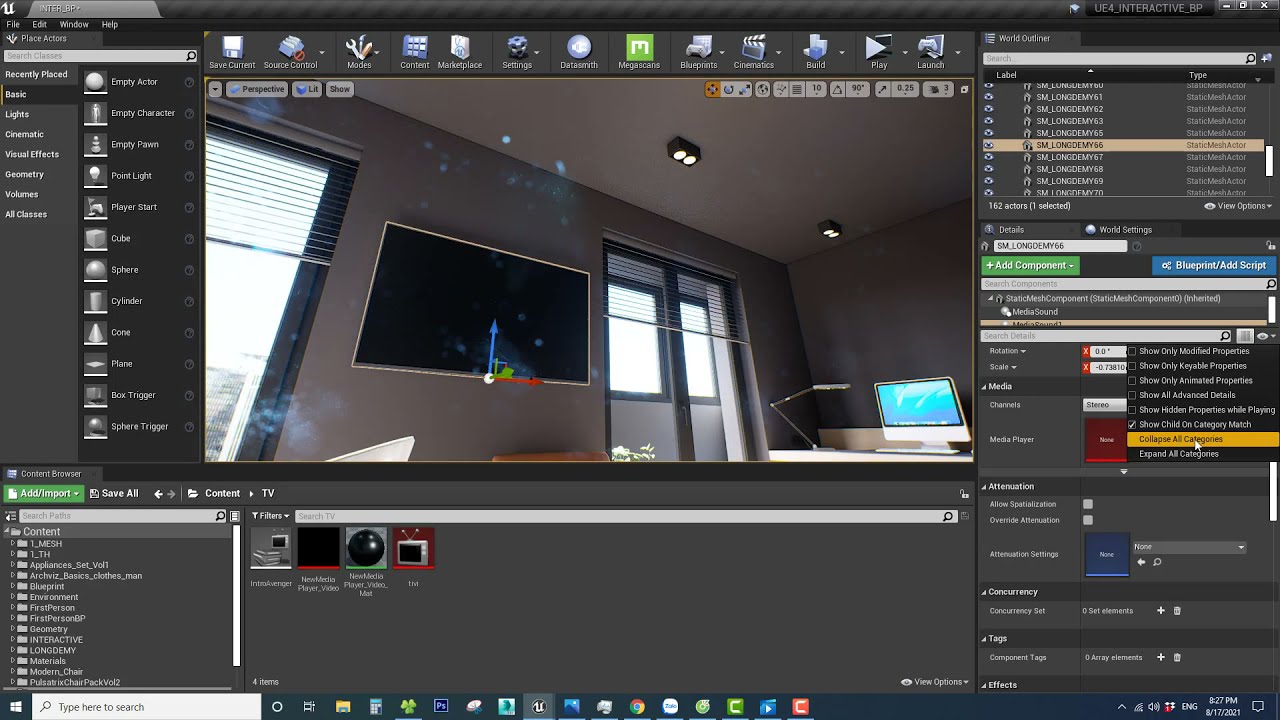
Task: Open the viewport options dropdown arrow
Action: pos(215,89)
